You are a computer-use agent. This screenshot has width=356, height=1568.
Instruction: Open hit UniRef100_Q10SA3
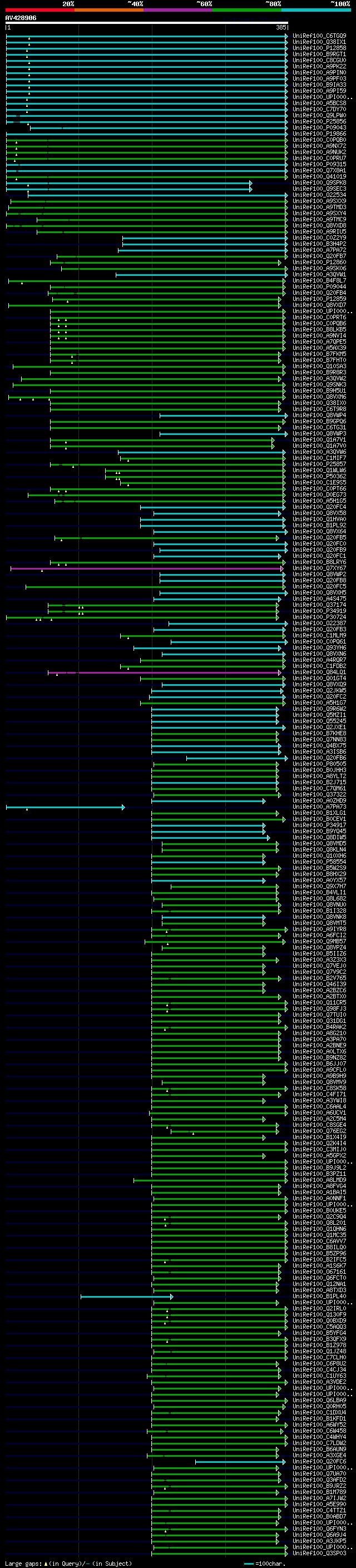[x=319, y=367]
